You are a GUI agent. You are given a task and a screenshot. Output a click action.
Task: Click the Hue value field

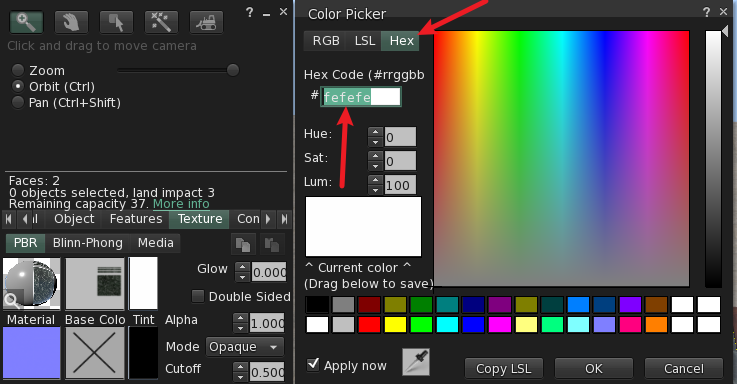click(400, 137)
